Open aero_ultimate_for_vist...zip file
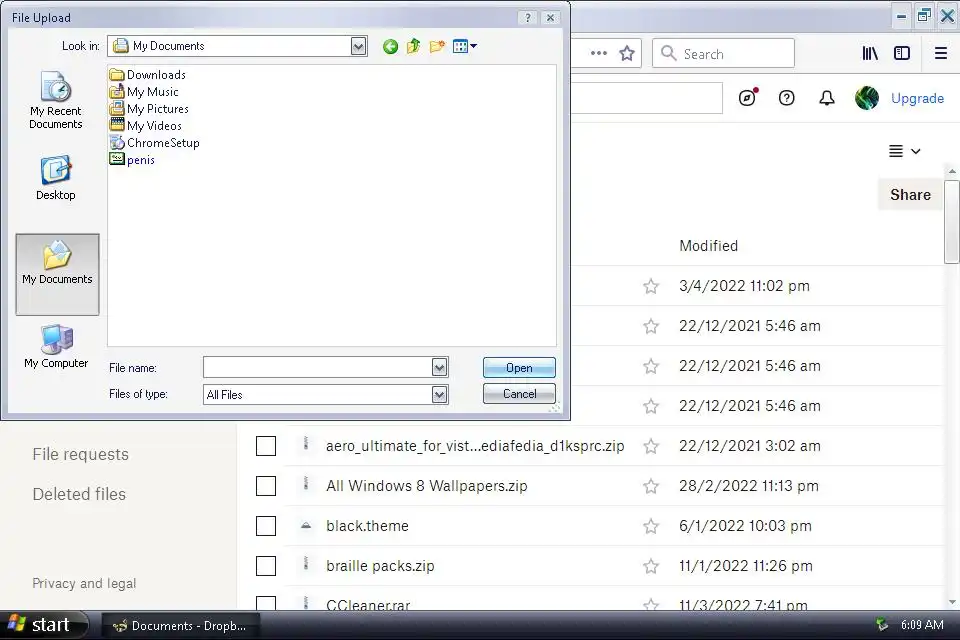The width and height of the screenshot is (960, 640). [475, 446]
